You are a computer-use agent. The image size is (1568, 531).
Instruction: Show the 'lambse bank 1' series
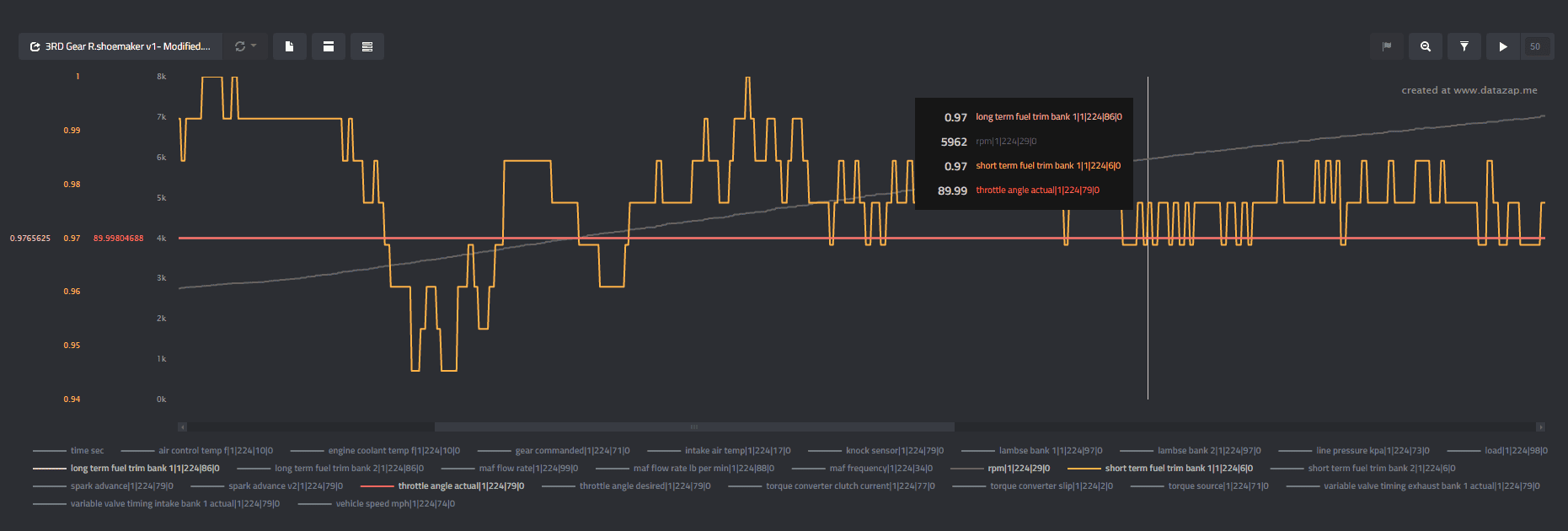(1032, 451)
